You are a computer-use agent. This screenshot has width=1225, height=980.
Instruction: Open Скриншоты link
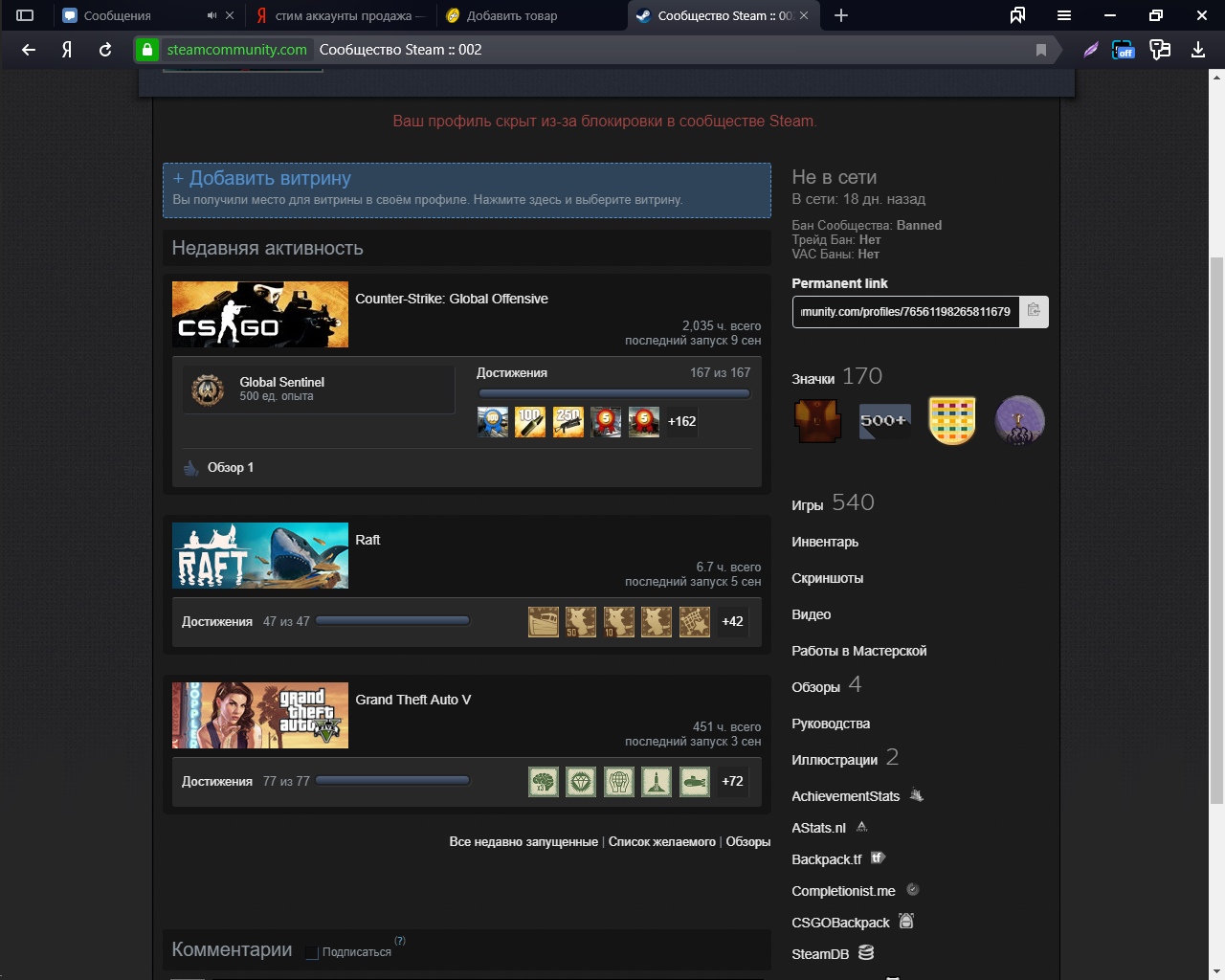[x=827, y=578]
